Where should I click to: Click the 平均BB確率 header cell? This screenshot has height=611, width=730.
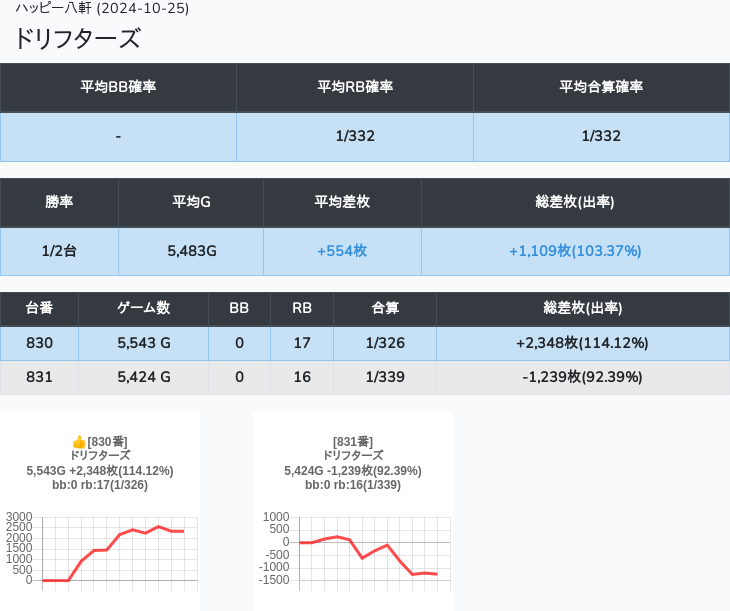pos(118,87)
